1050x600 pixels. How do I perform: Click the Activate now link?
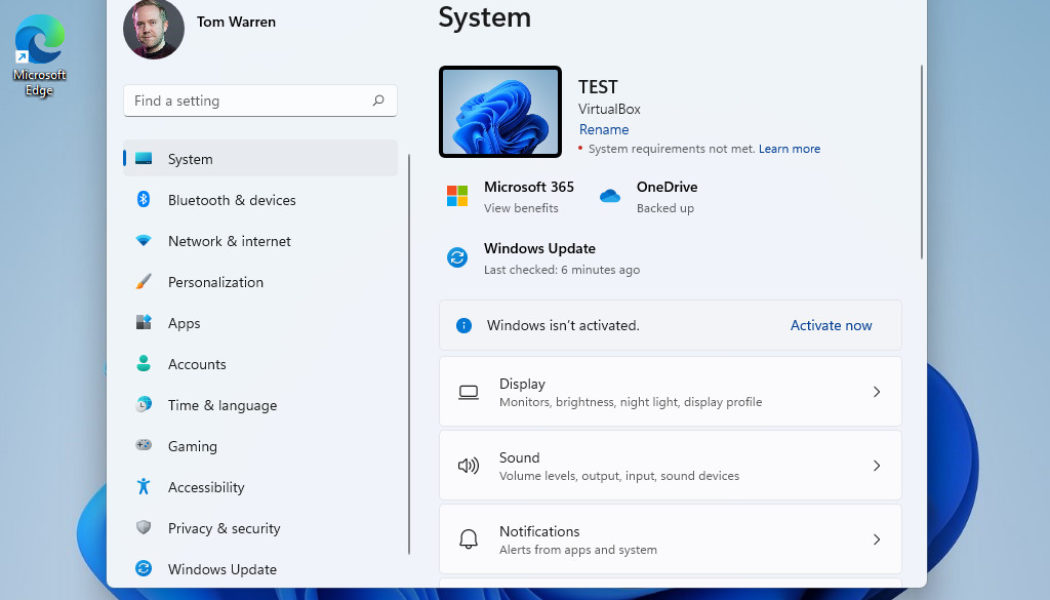(x=831, y=325)
